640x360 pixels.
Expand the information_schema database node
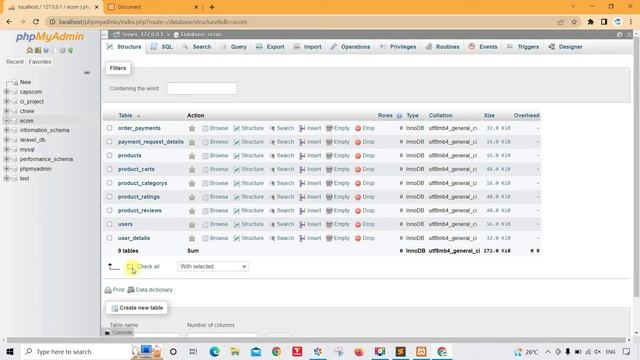pos(7,130)
